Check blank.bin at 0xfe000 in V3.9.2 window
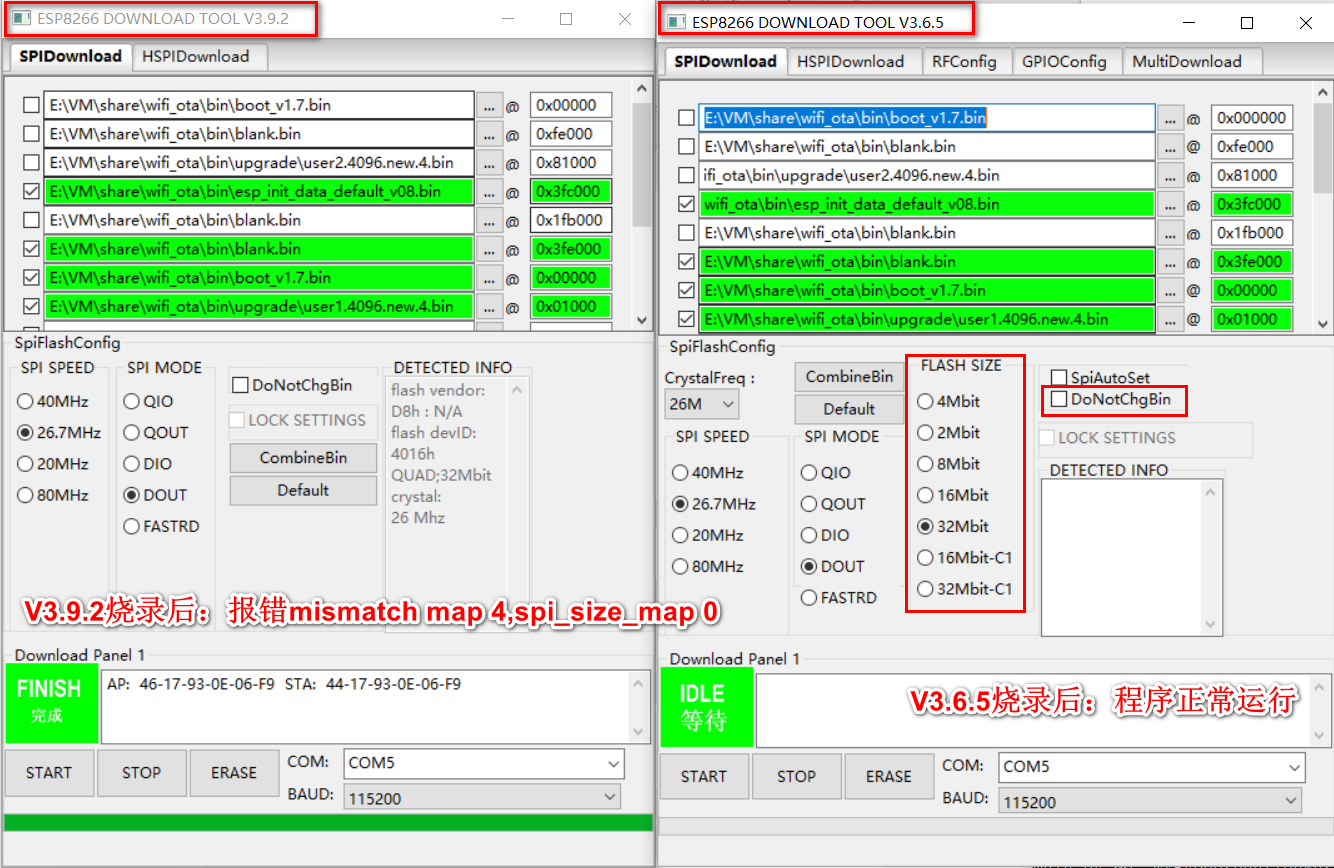 [32, 134]
